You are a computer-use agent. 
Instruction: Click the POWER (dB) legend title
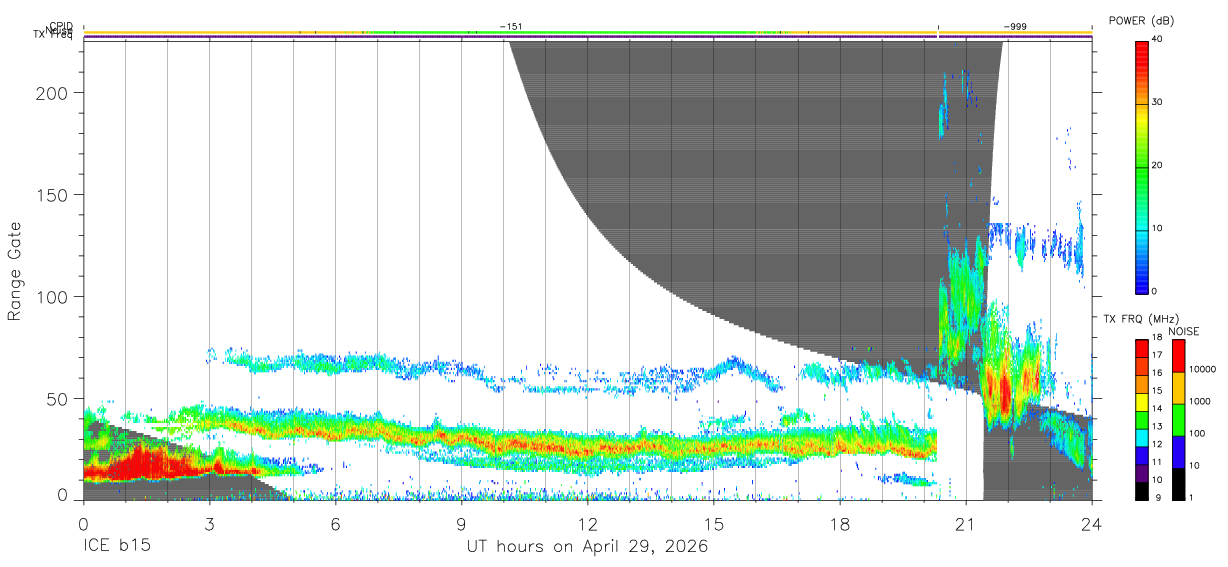[x=1142, y=21]
